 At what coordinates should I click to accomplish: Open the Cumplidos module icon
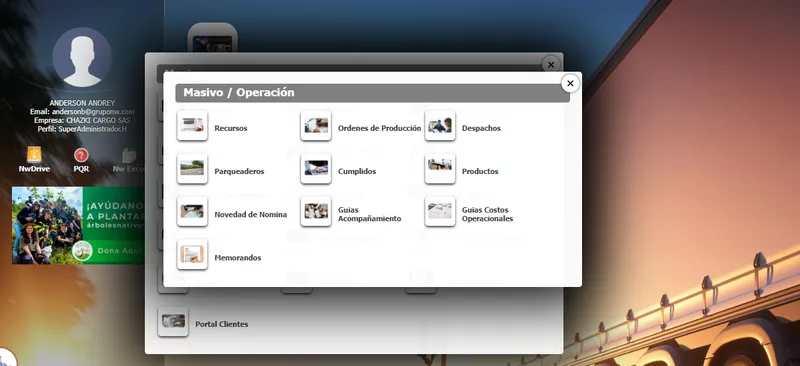[316, 168]
